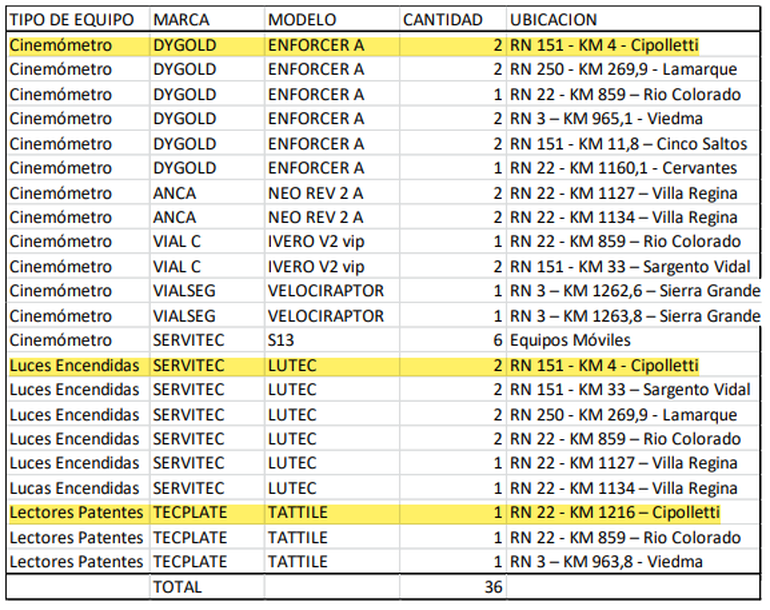Viewport: 770px width, 610px height.
Task: Click the MODELO column header
Action: (x=303, y=20)
